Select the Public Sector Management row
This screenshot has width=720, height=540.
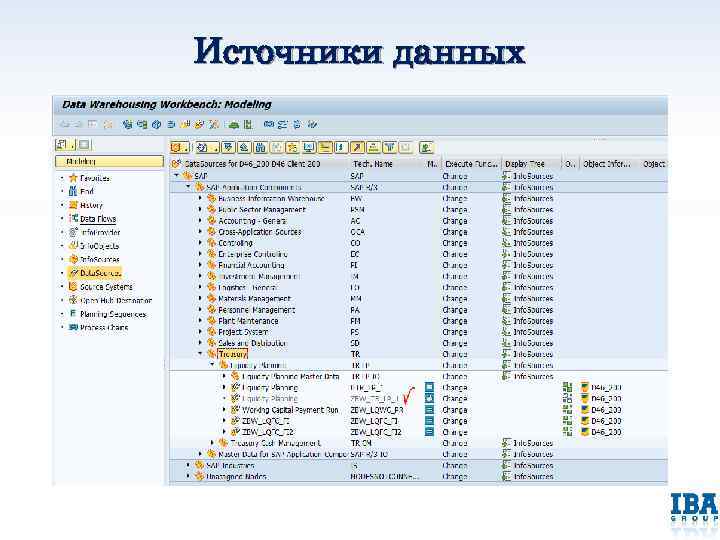pyautogui.click(x=262, y=209)
